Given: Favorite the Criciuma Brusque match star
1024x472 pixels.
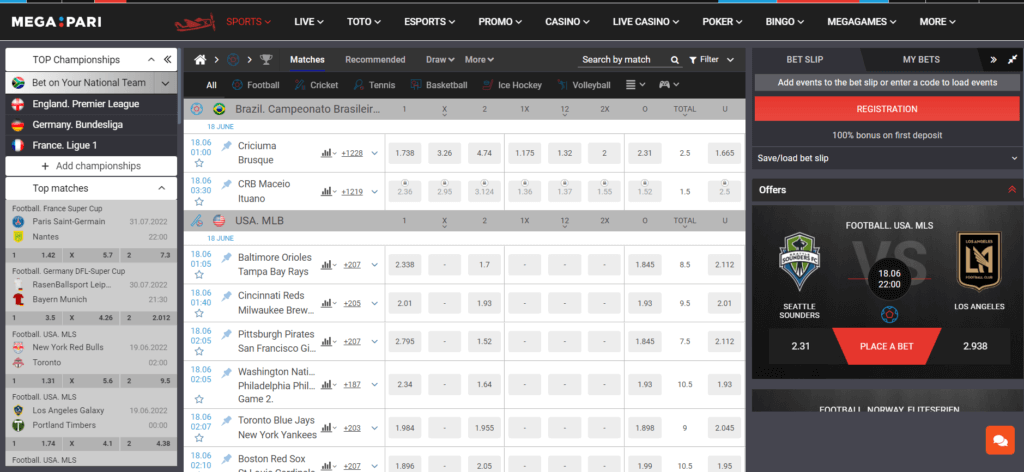Looking at the screenshot, I should pyautogui.click(x=199, y=164).
